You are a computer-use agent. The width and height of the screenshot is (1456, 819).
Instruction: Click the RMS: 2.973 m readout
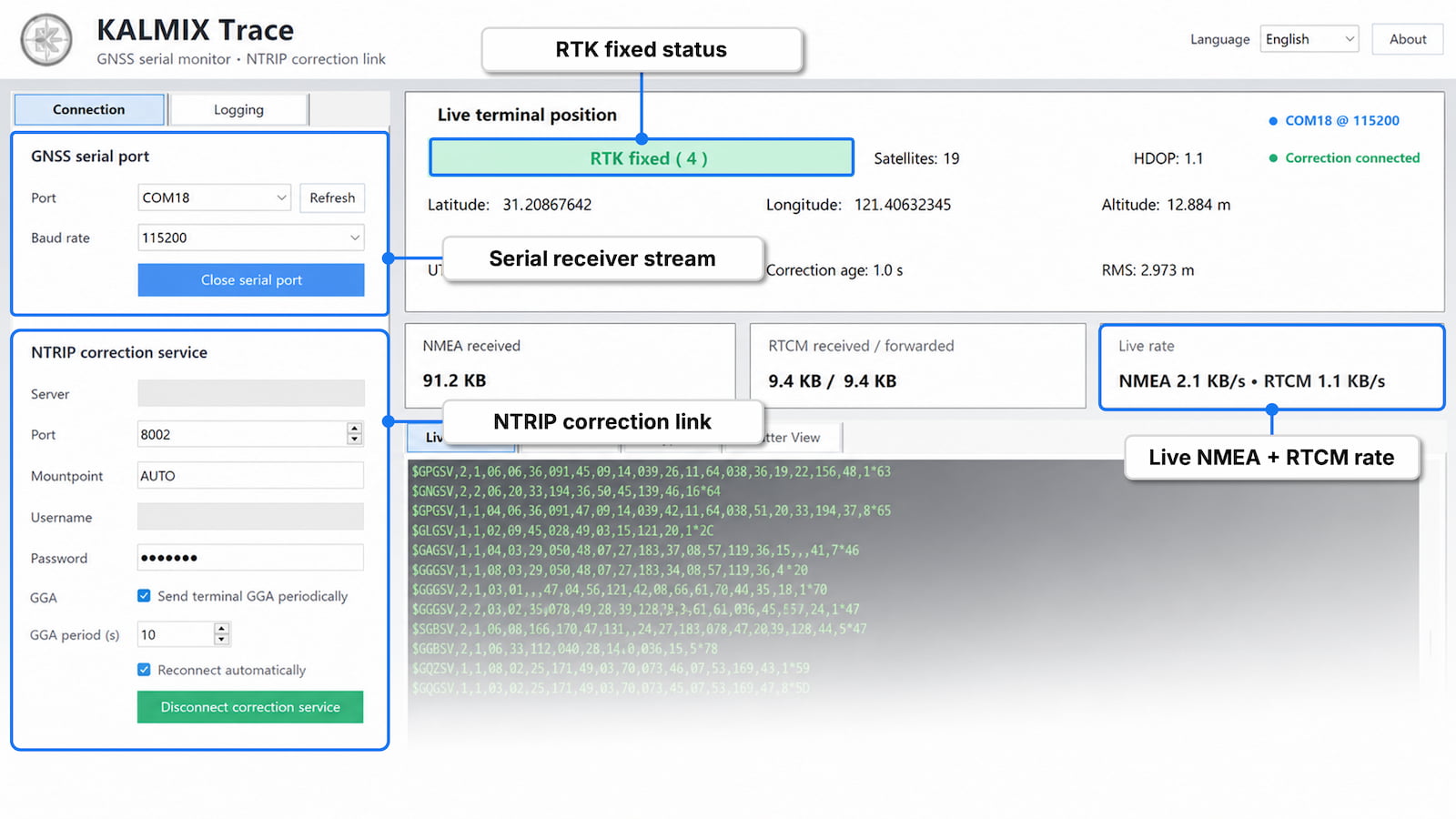coord(1148,270)
